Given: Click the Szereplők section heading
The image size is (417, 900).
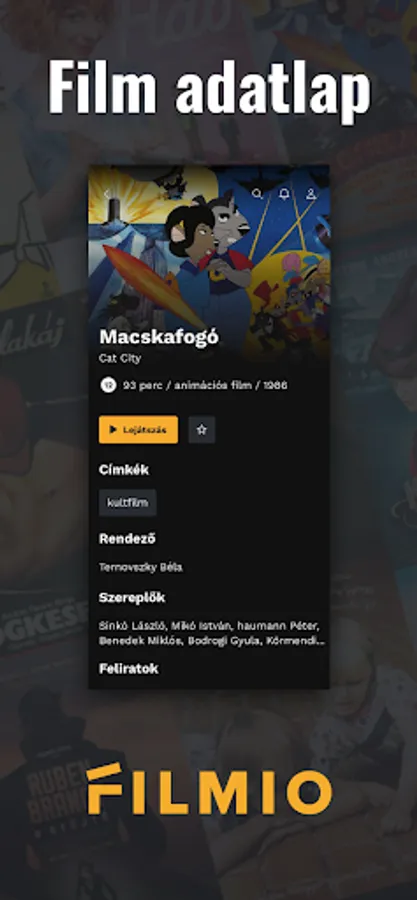Looking at the screenshot, I should click(132, 598).
